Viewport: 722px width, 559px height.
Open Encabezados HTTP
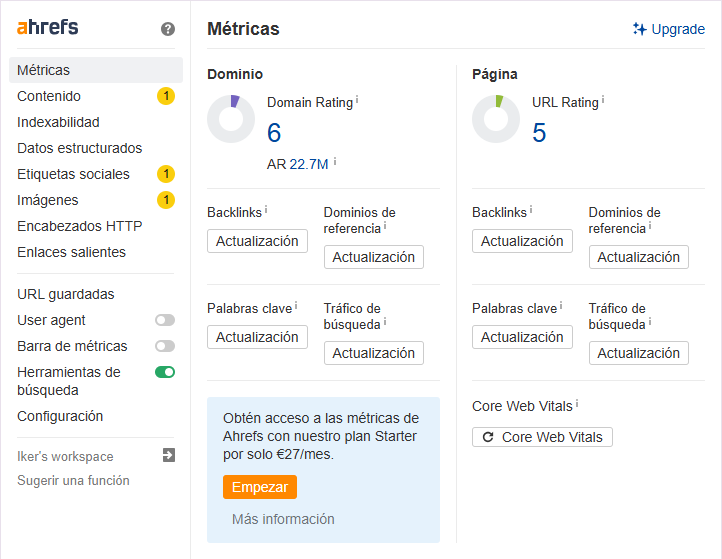coord(80,226)
